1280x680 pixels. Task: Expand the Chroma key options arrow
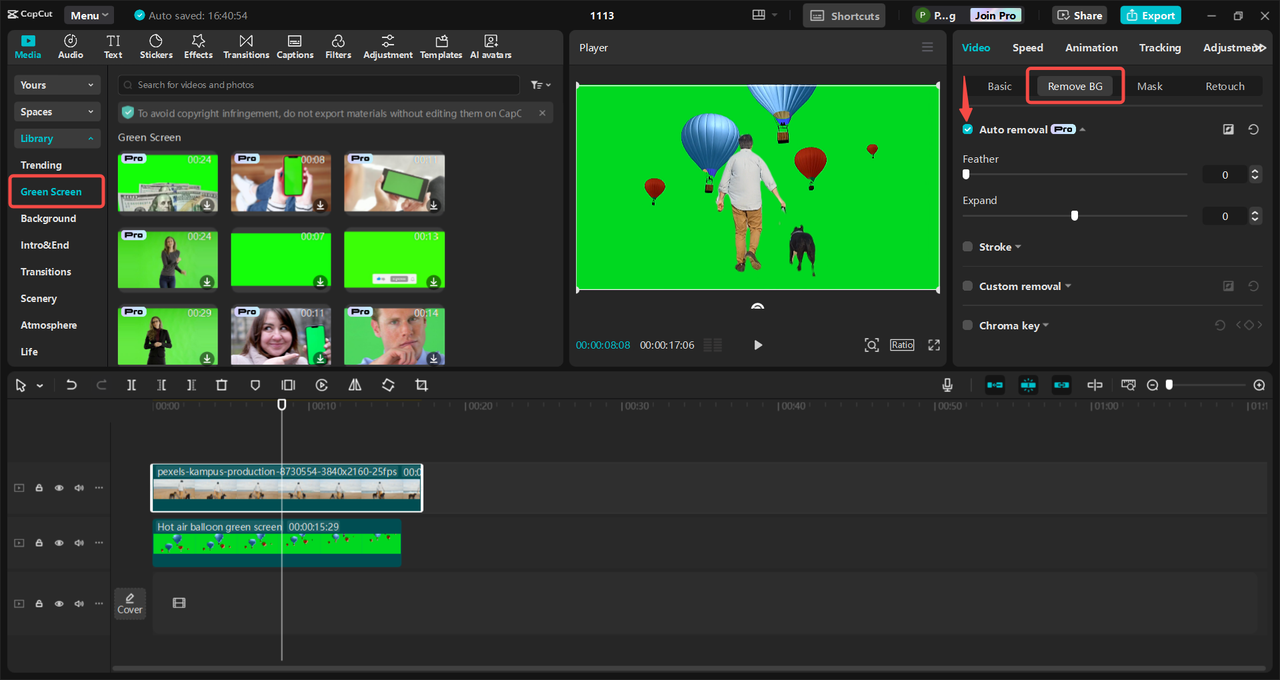point(1046,325)
